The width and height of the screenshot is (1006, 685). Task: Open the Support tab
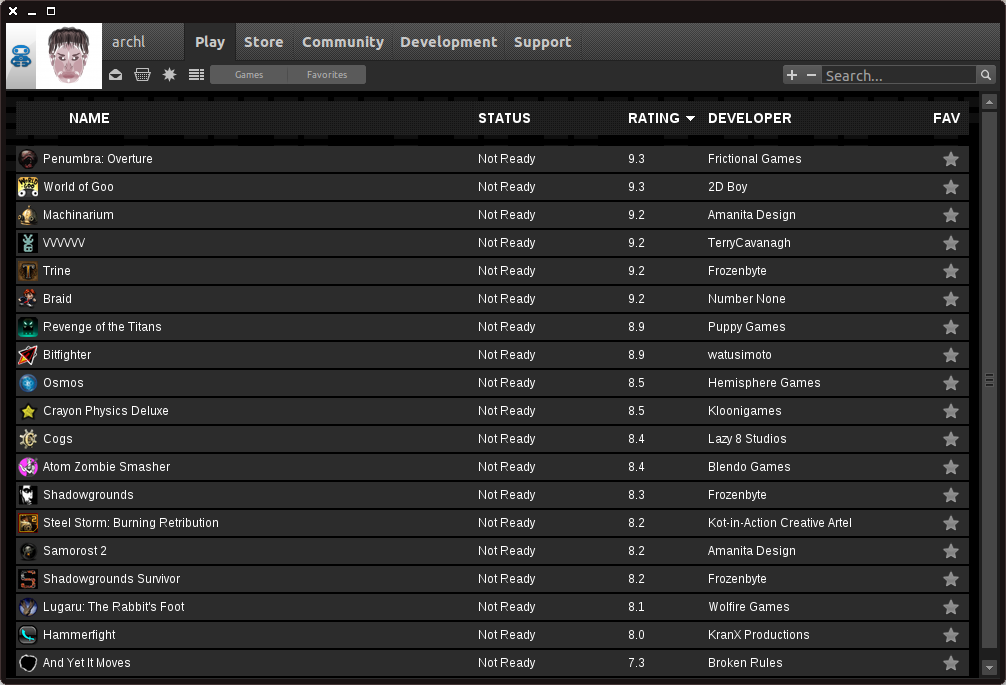[542, 42]
